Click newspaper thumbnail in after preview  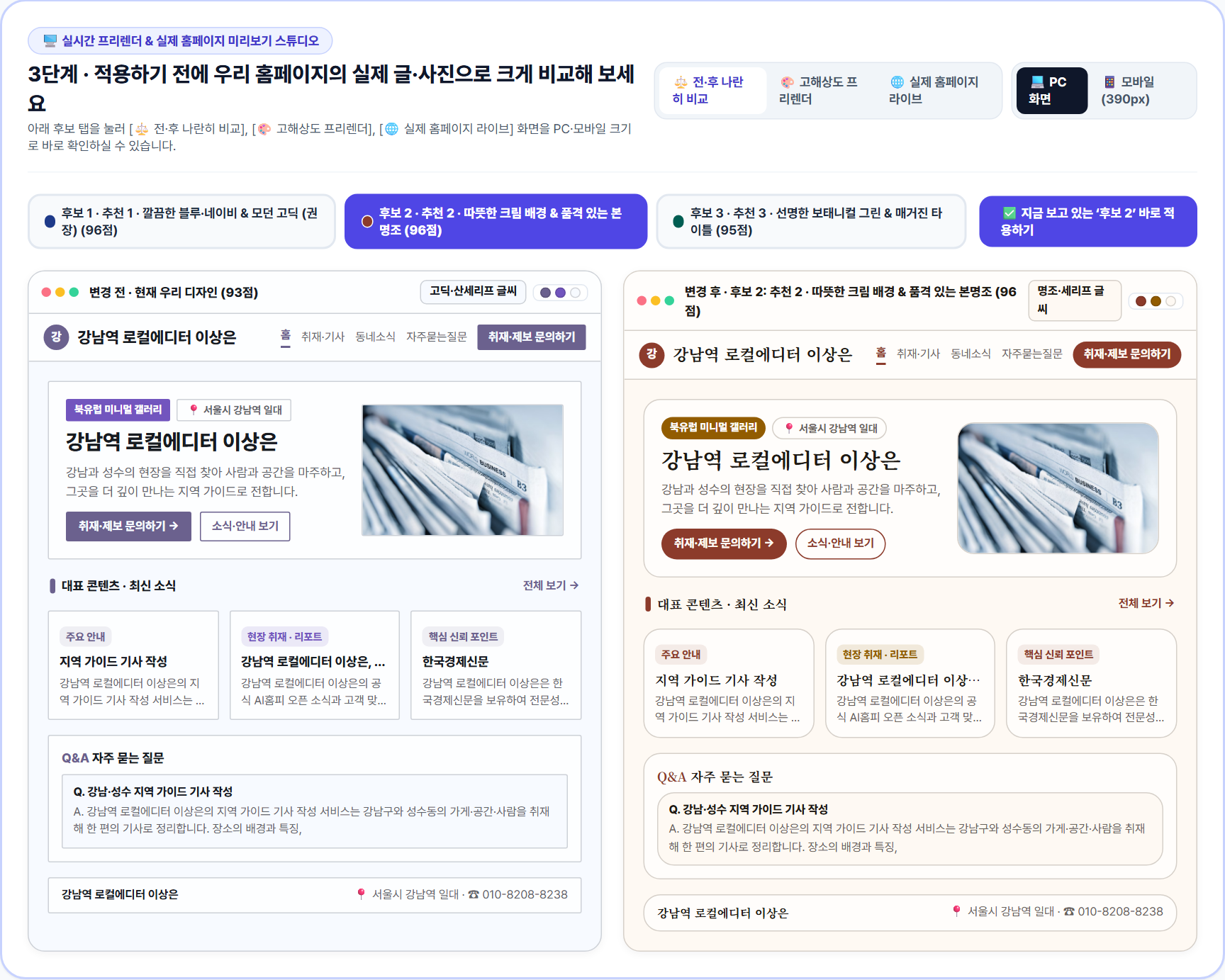[x=1058, y=488]
